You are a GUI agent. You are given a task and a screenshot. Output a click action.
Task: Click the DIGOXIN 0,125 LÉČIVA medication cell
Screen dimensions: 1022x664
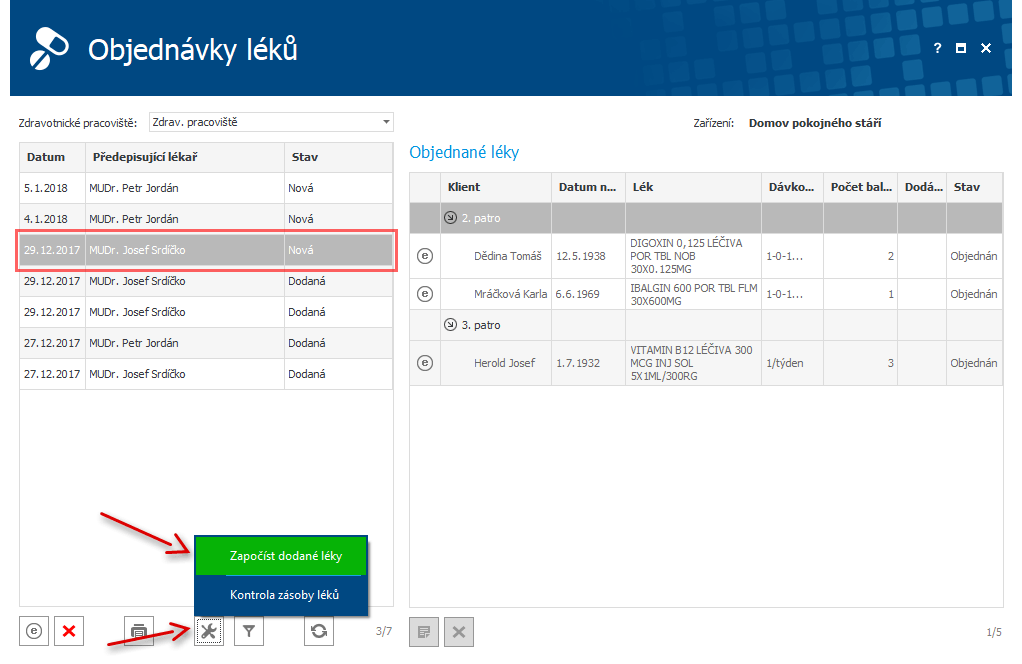point(694,256)
